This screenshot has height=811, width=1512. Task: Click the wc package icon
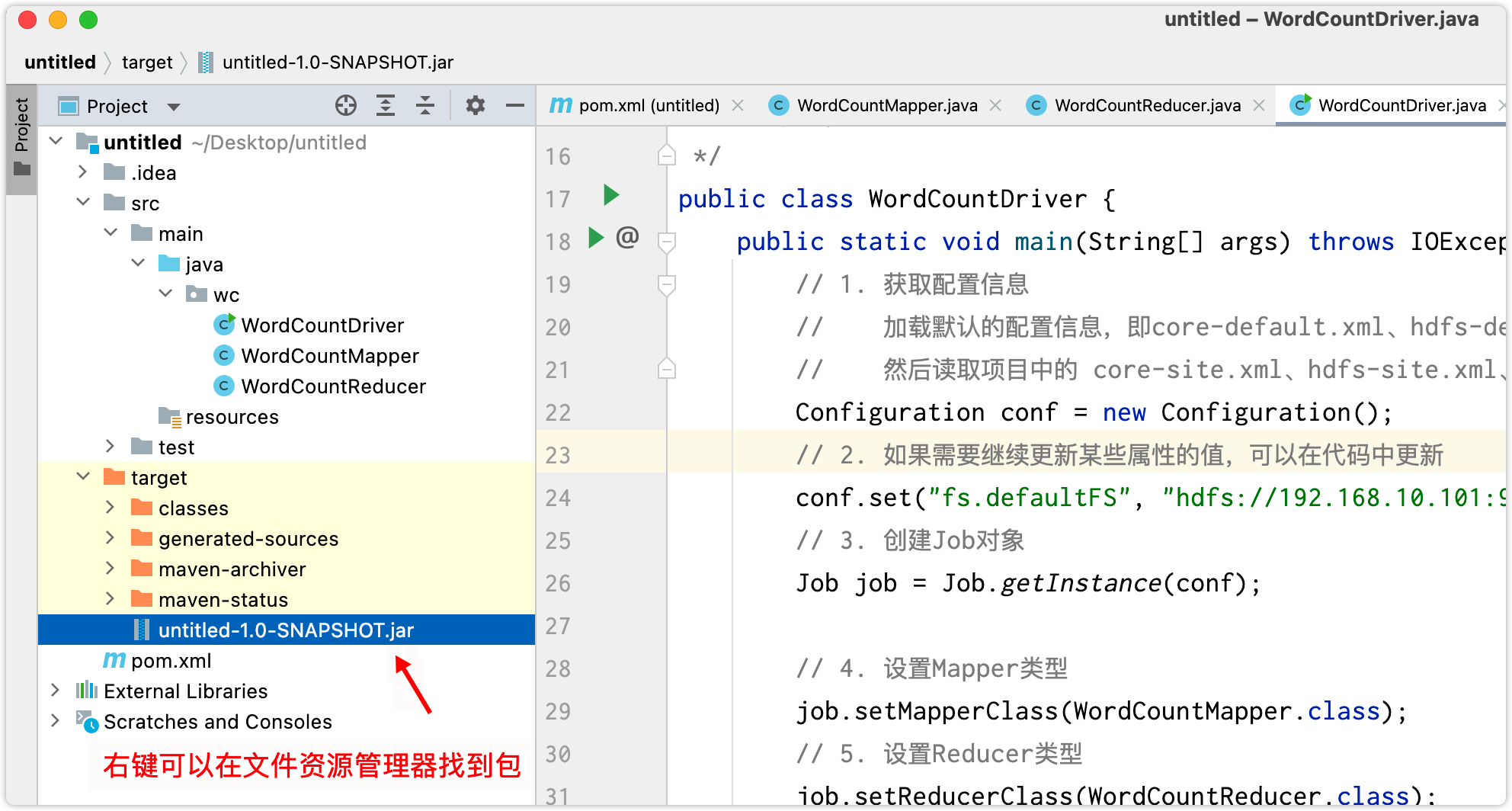point(197,294)
